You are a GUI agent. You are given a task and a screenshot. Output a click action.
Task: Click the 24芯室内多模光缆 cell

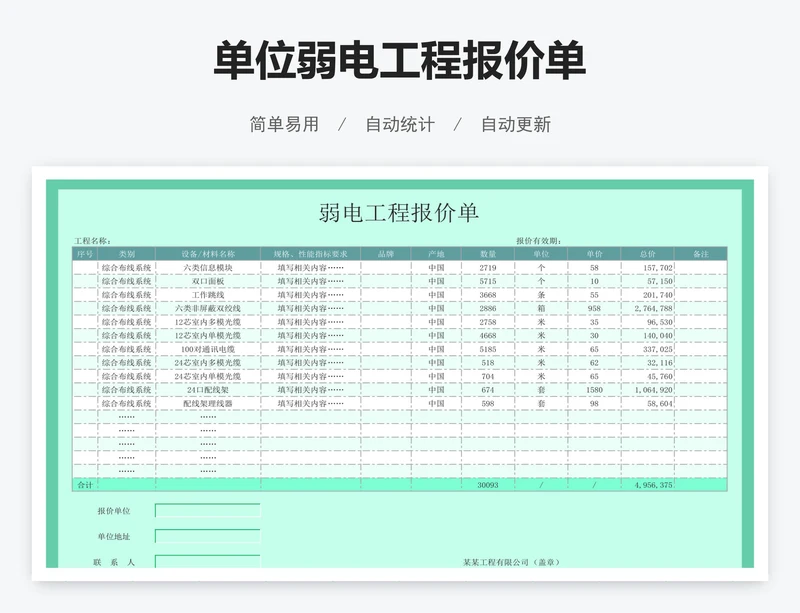coord(208,362)
